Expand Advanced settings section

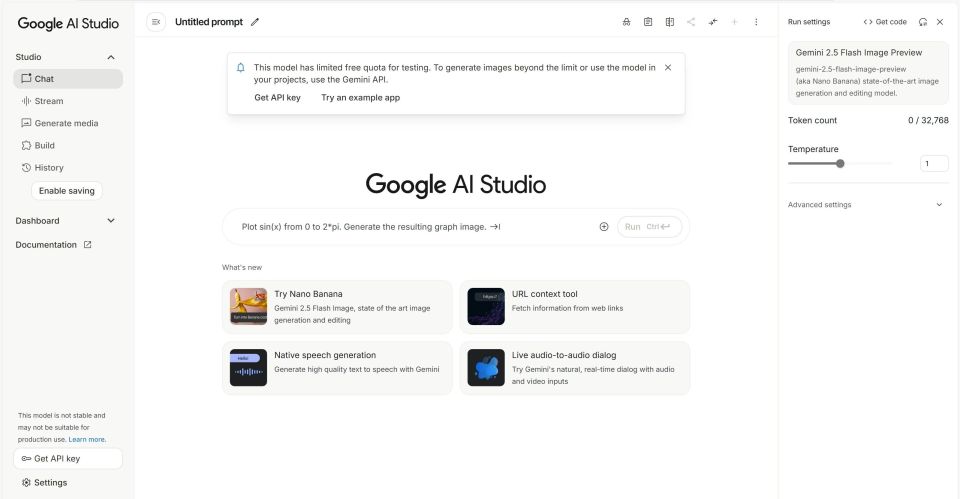(868, 204)
